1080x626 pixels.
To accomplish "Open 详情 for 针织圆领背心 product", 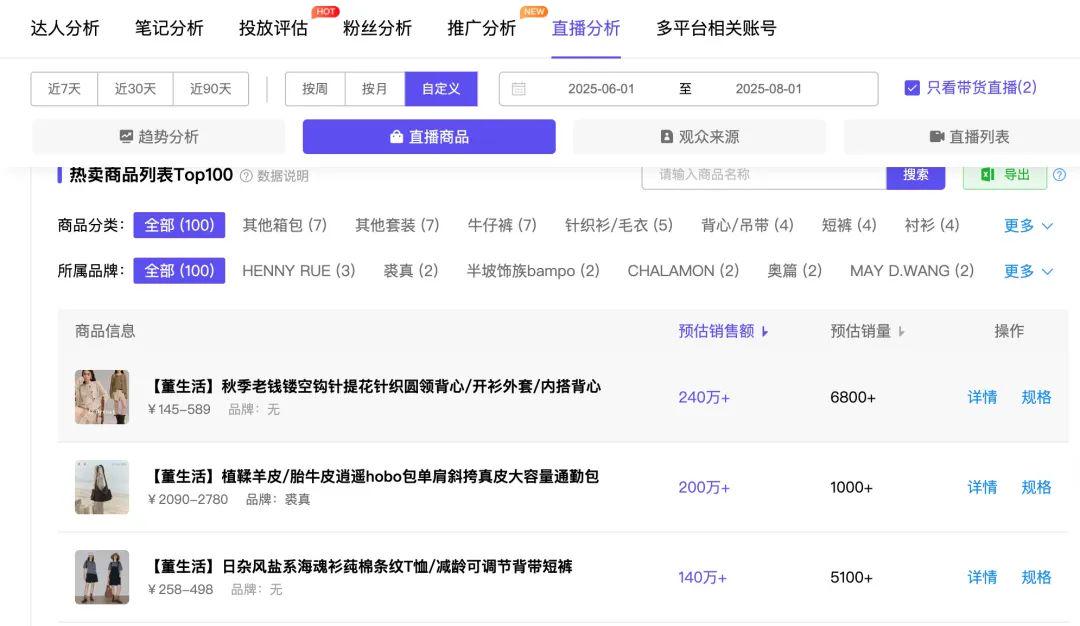I will [982, 397].
